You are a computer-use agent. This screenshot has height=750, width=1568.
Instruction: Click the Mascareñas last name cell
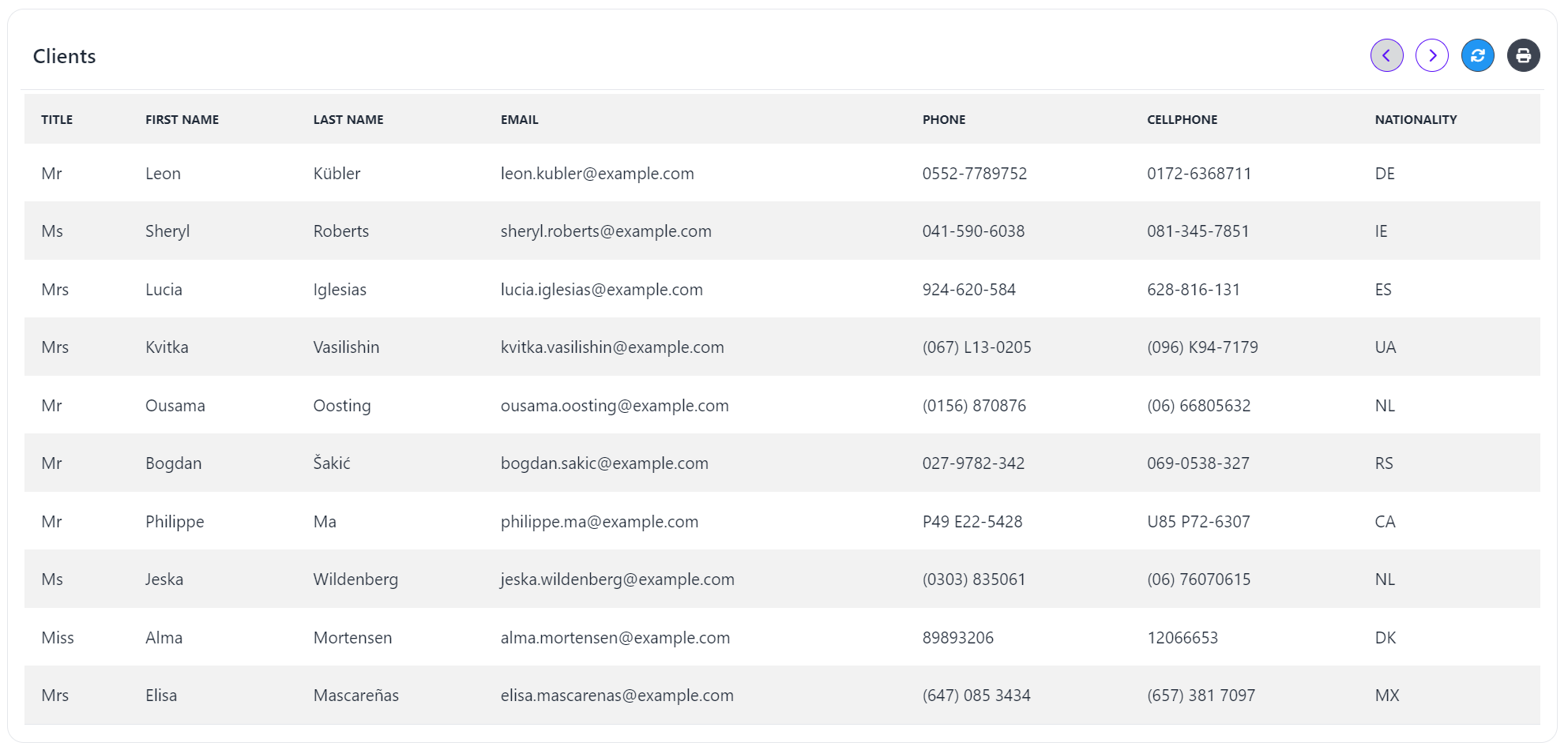point(355,696)
